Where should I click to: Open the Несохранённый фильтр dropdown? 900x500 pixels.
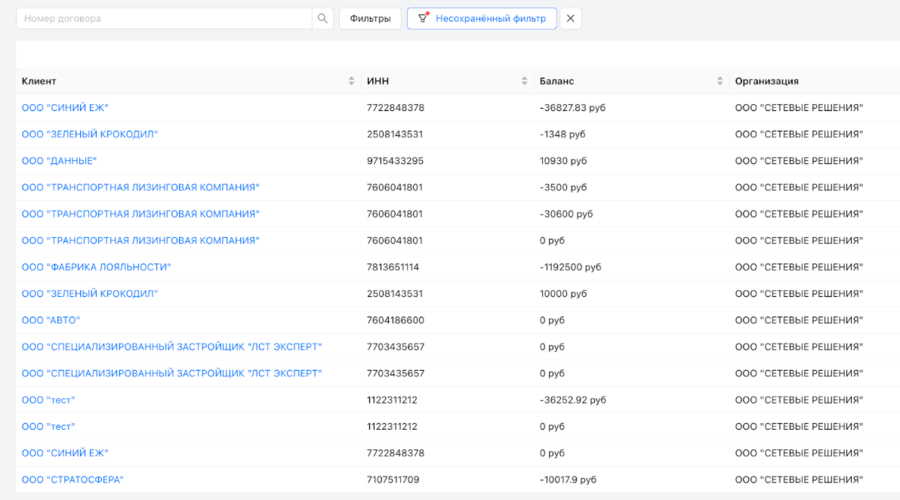(481, 18)
